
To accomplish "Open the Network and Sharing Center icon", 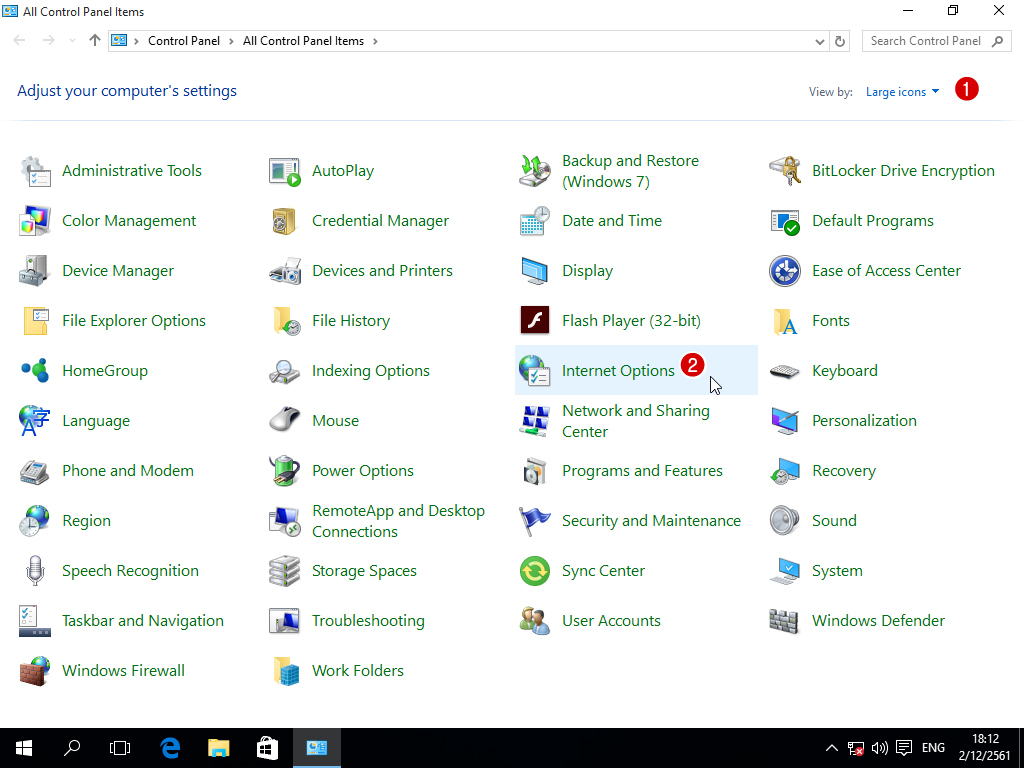I will tap(535, 421).
